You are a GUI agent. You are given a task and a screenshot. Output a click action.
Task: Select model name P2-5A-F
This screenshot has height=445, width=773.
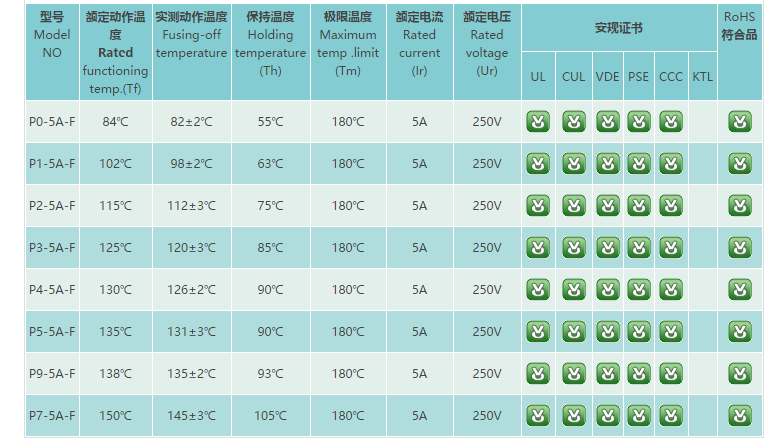[x=52, y=206]
